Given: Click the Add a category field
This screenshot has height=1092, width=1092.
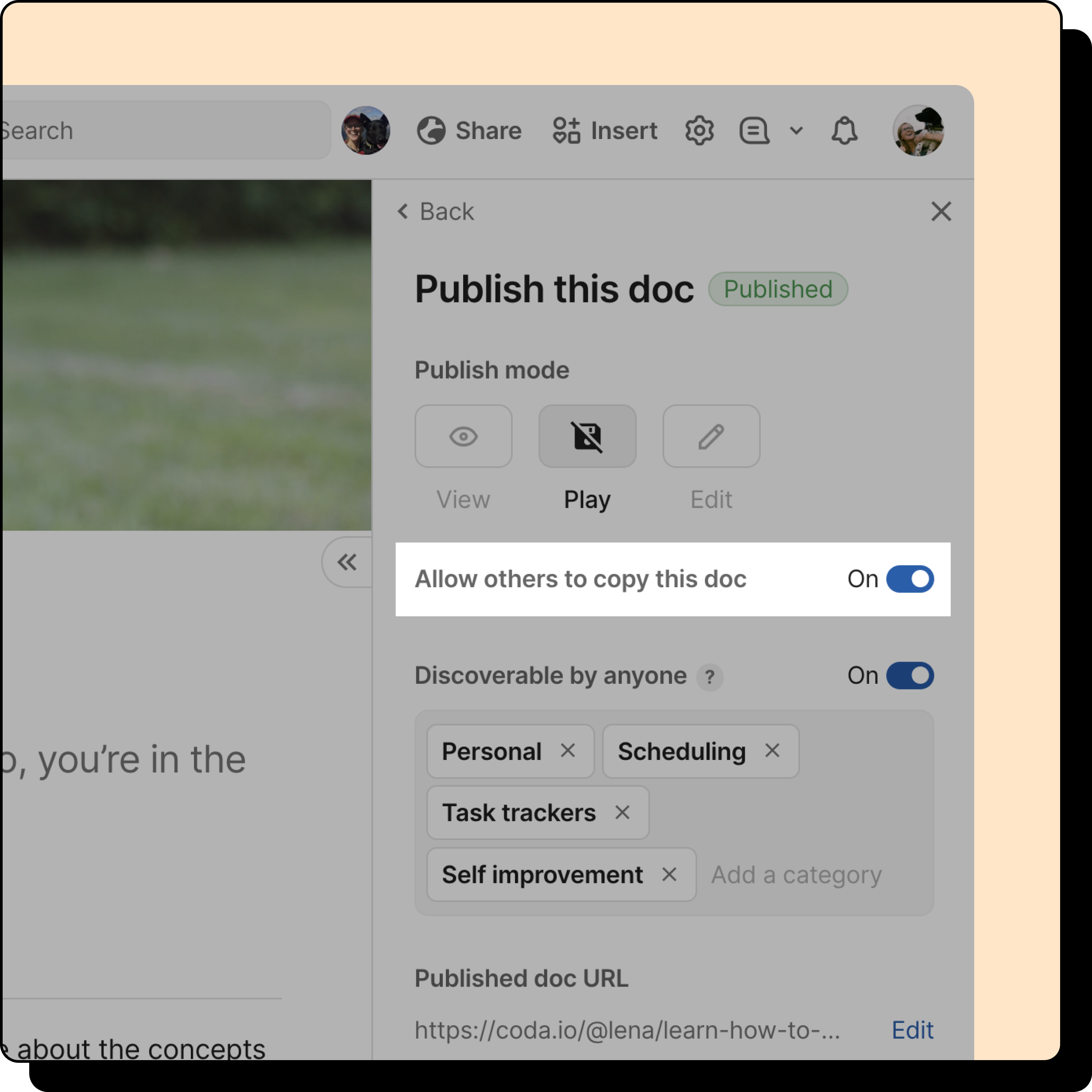Looking at the screenshot, I should pyautogui.click(x=796, y=875).
